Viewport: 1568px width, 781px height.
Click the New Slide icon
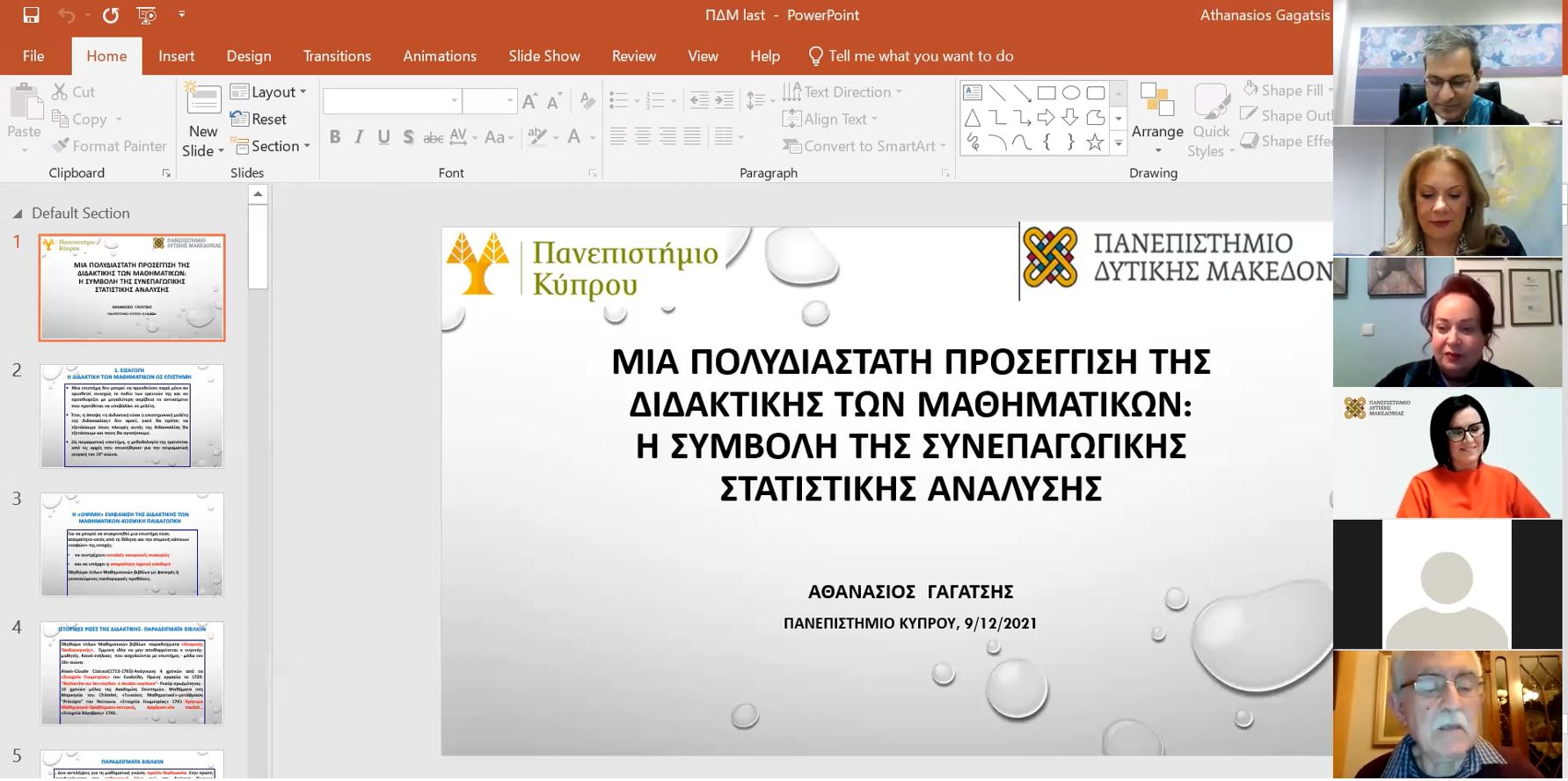pyautogui.click(x=203, y=99)
